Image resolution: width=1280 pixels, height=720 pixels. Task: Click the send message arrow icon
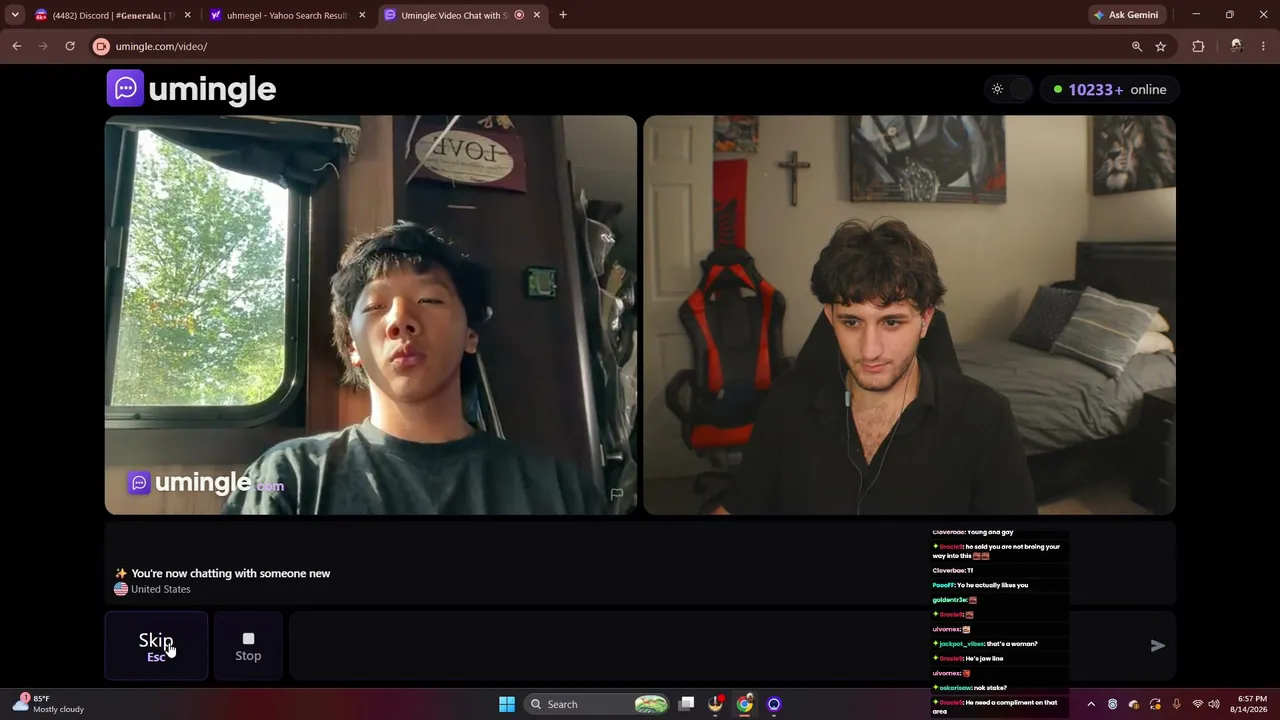(x=1157, y=646)
